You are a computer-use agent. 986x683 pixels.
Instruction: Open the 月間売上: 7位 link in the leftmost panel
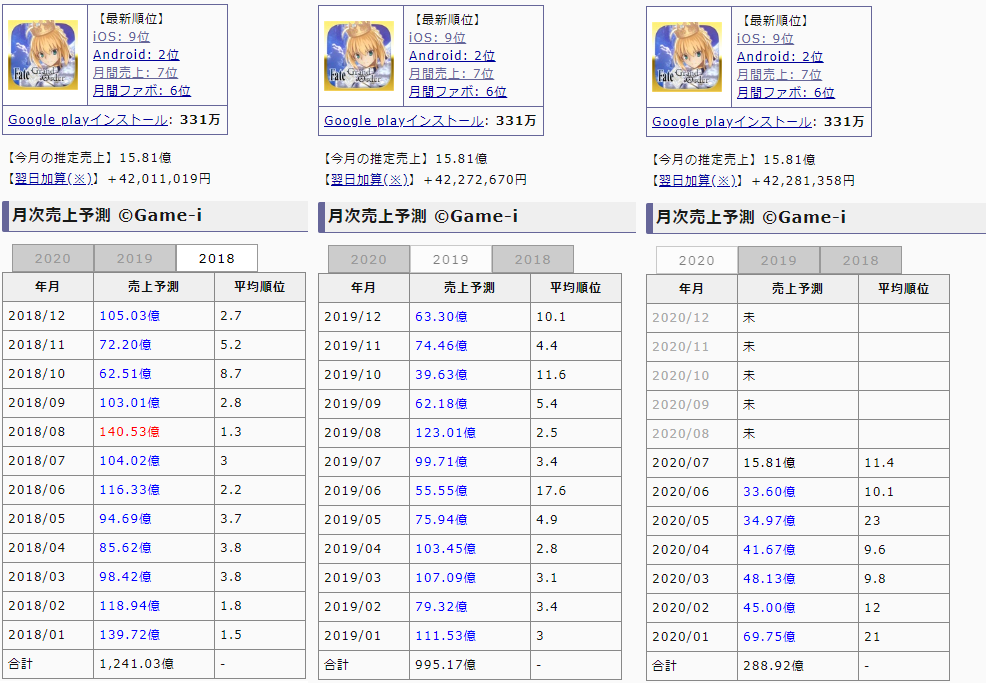coord(135,73)
